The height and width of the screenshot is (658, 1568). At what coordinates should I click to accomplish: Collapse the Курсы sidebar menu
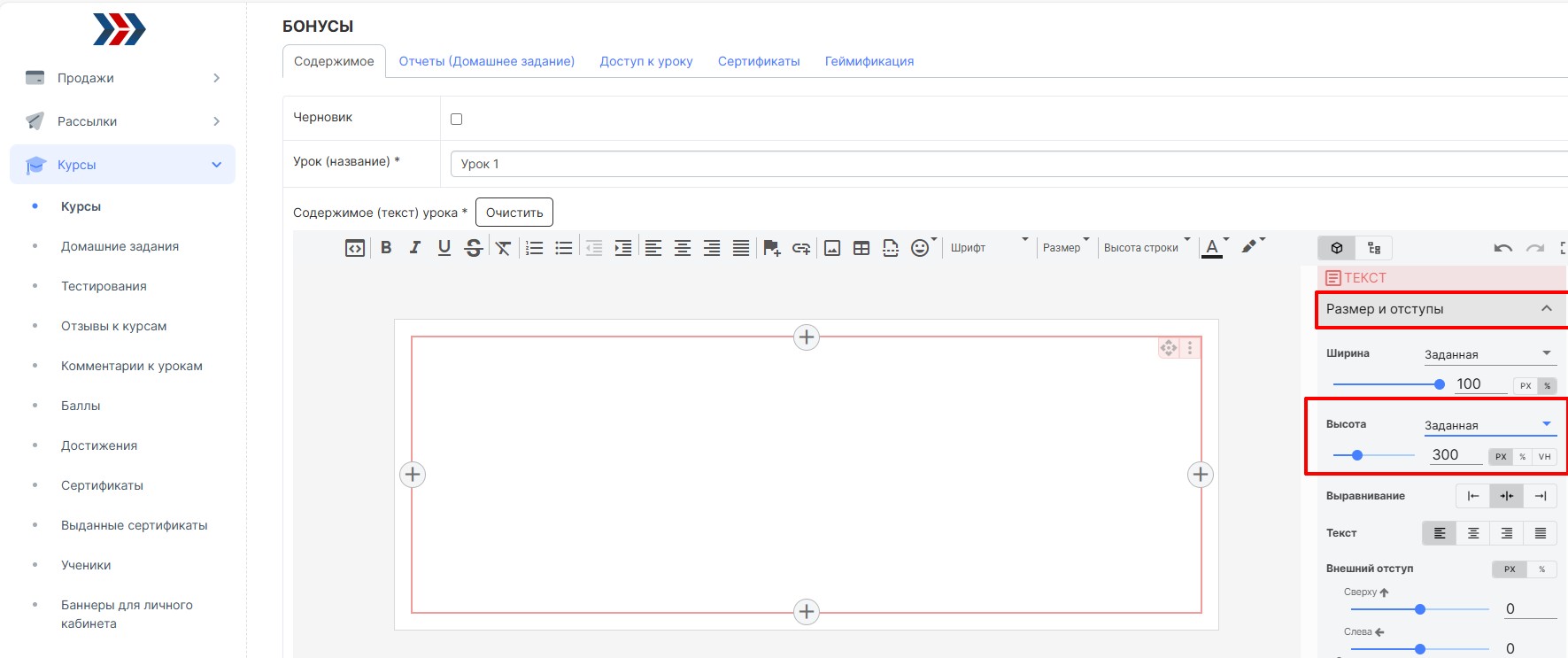(123, 165)
